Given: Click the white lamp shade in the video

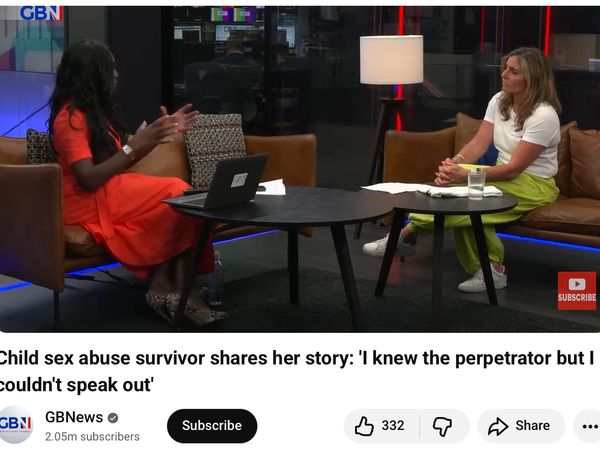Looking at the screenshot, I should coord(391,60).
